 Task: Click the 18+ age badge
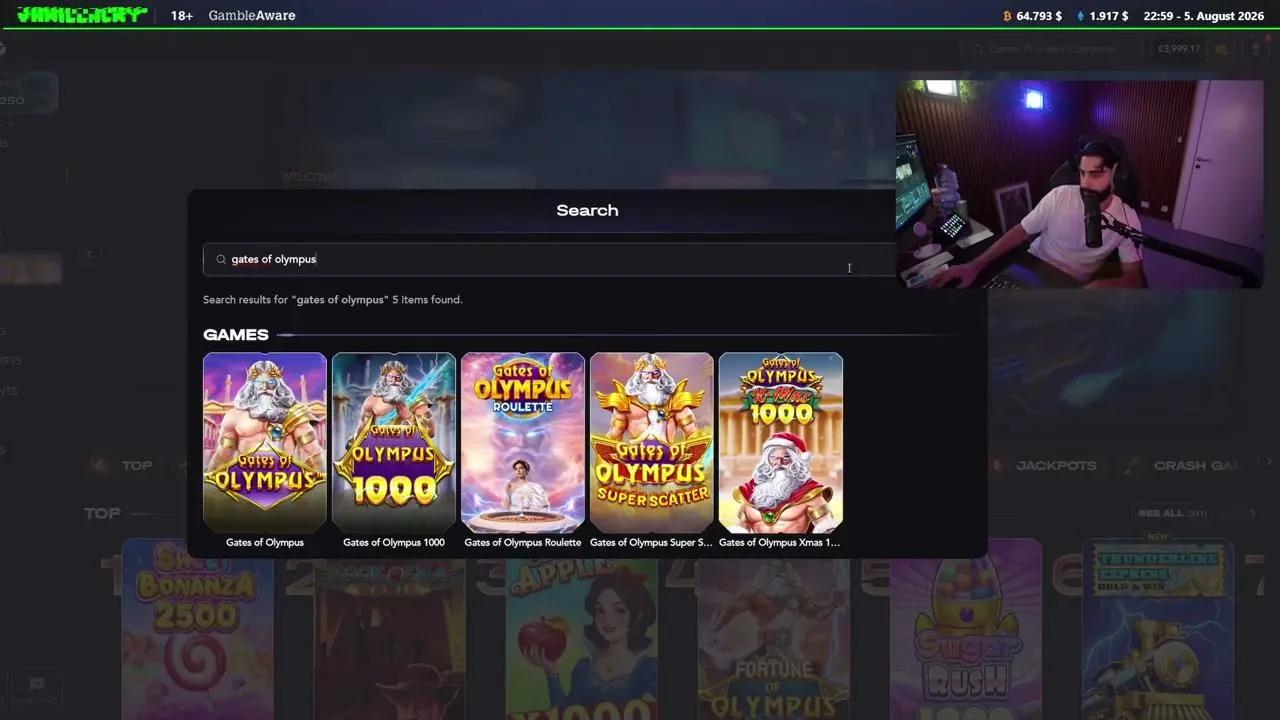pos(182,16)
